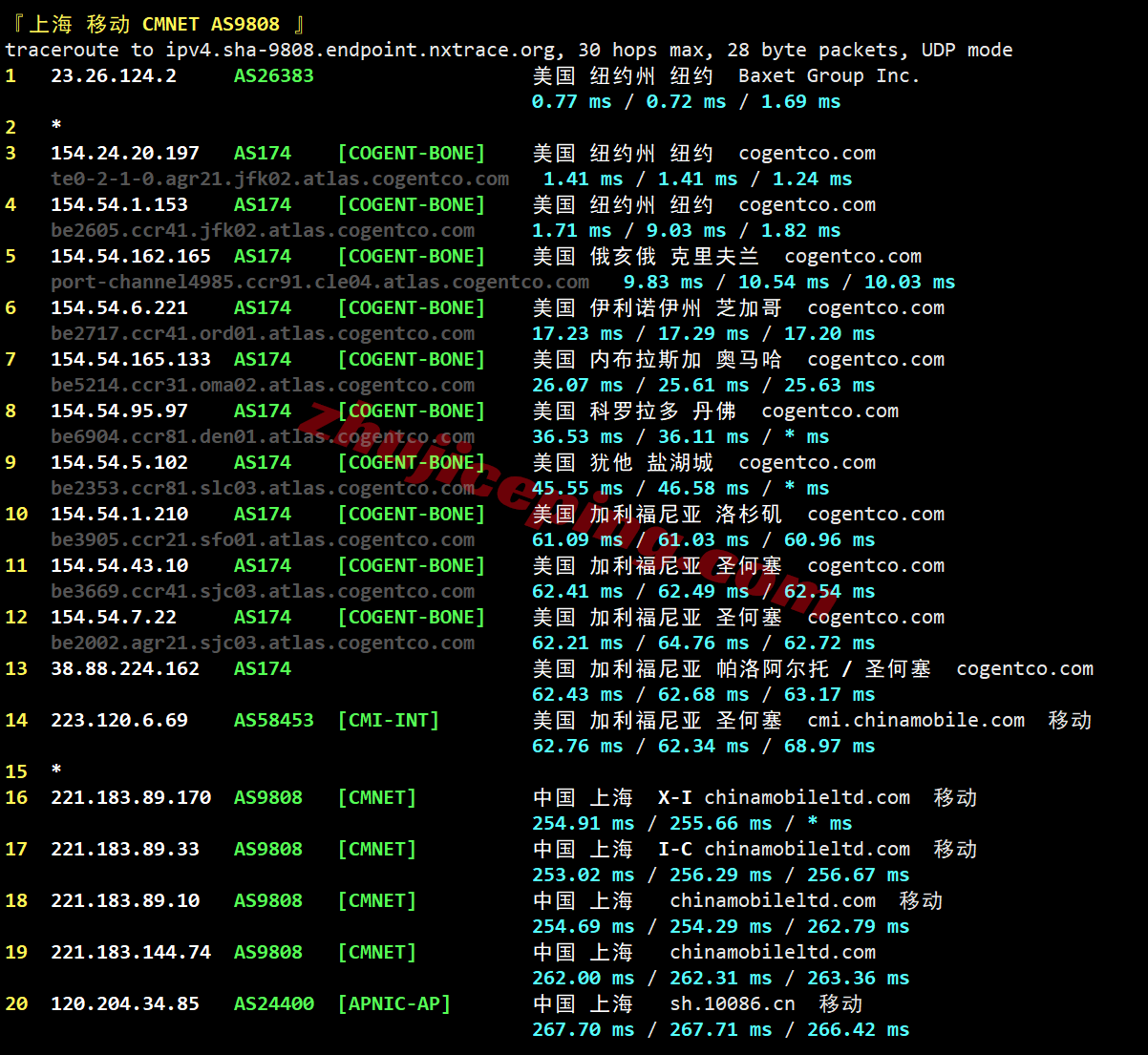Click latency 63.17 ms at hop 13
The image size is (1148, 1055).
830,694
